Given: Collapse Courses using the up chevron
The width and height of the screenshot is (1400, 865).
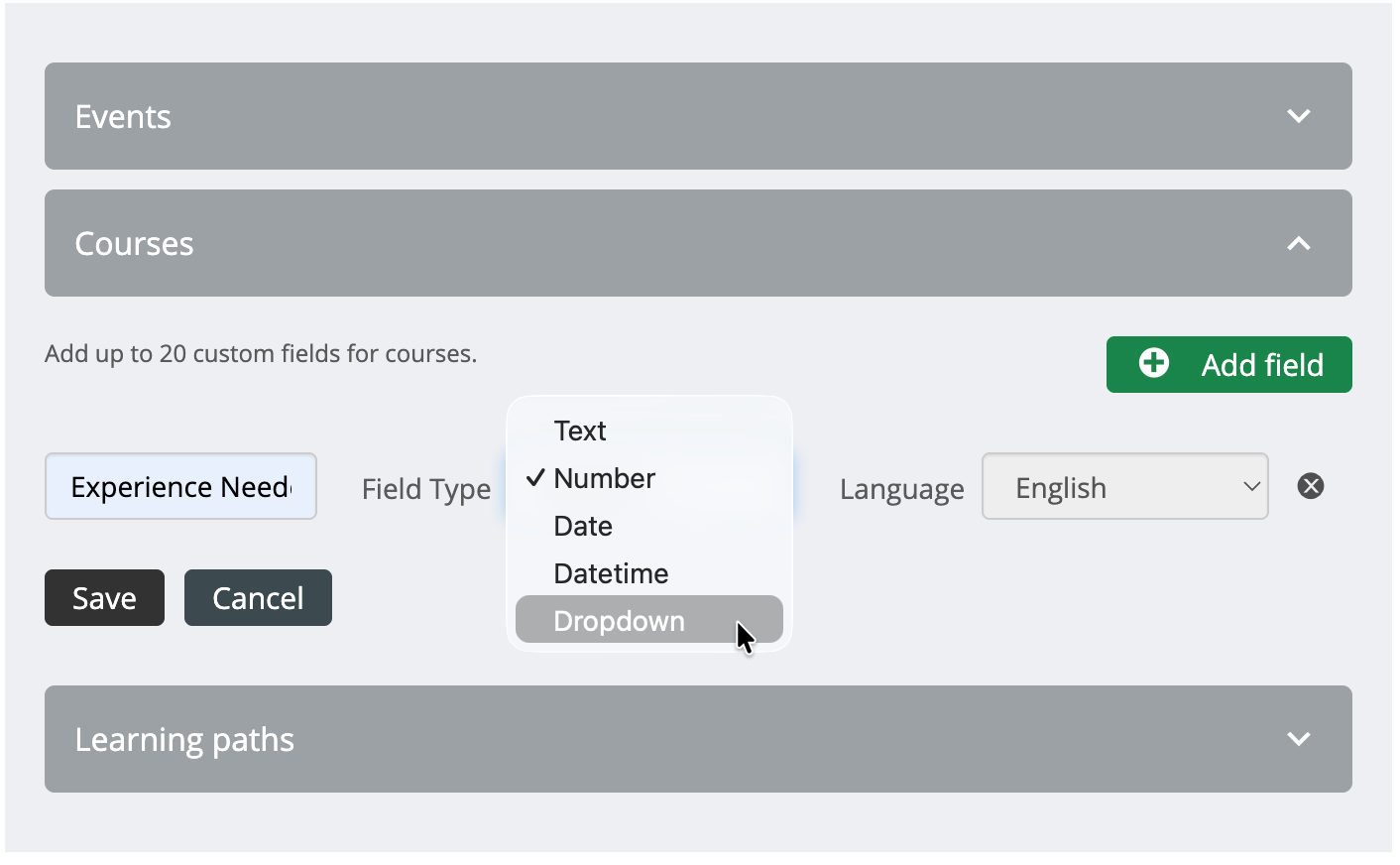Looking at the screenshot, I should 1298,243.
